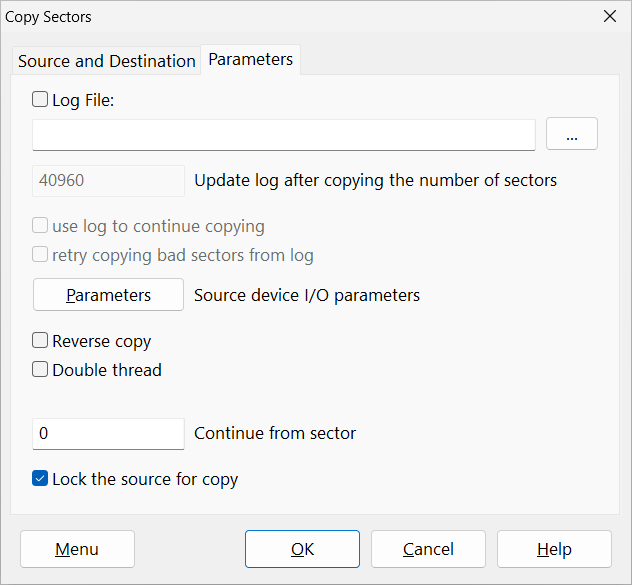Click the Copy Sectors title bar
Viewport: 632px width, 585px height.
point(300,16)
